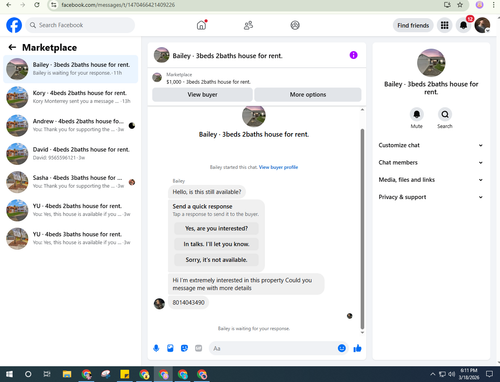Open Windows Task View
The width and height of the screenshot is (500, 382).
click(47, 374)
